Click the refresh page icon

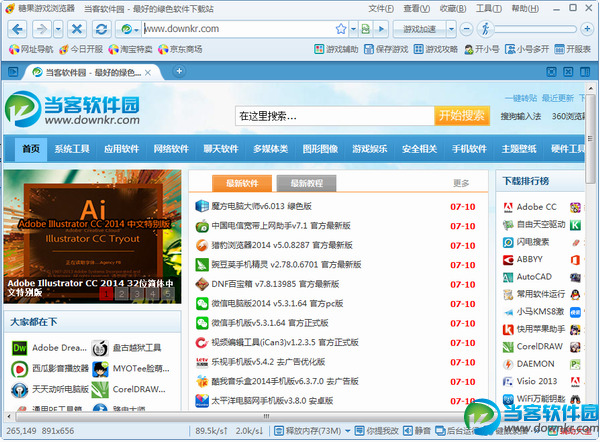(x=99, y=28)
